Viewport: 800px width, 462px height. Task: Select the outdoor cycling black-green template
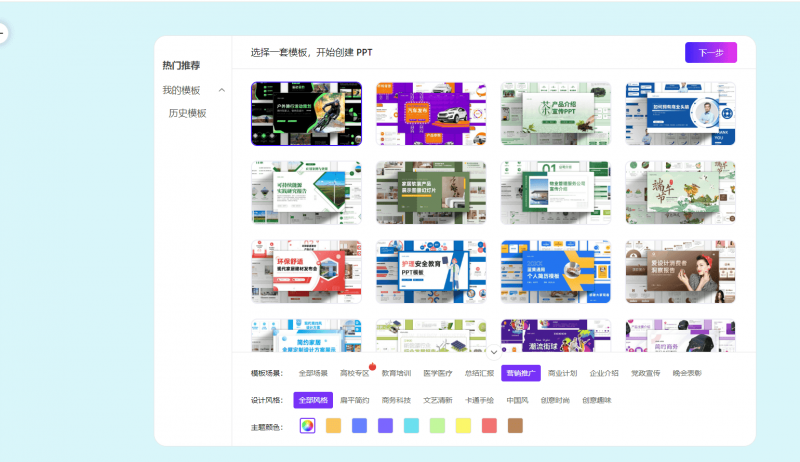pyautogui.click(x=306, y=114)
